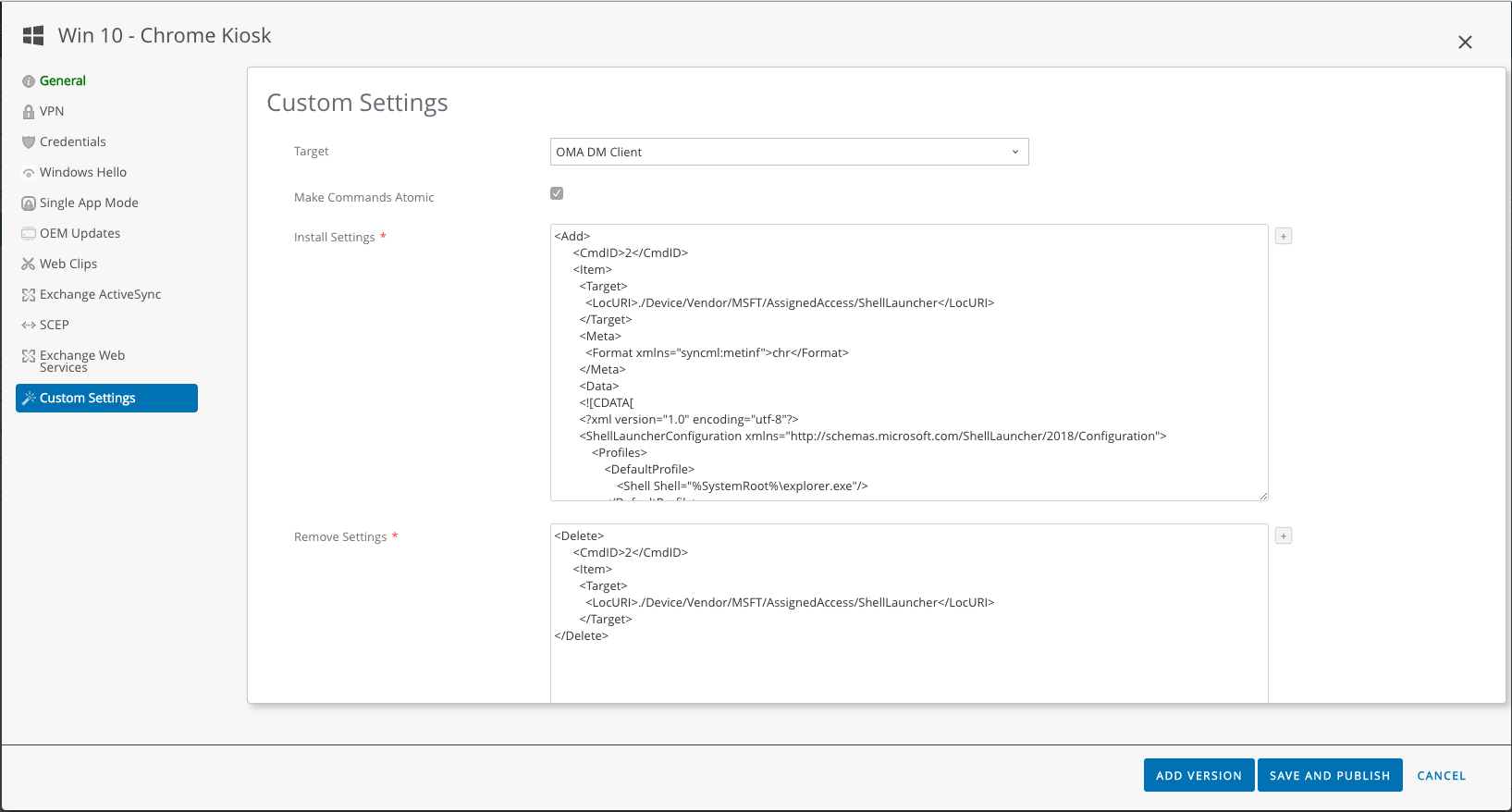Screen dimensions: 1512x812
Task: Click the Install Settings LocURI line
Action: [790, 303]
